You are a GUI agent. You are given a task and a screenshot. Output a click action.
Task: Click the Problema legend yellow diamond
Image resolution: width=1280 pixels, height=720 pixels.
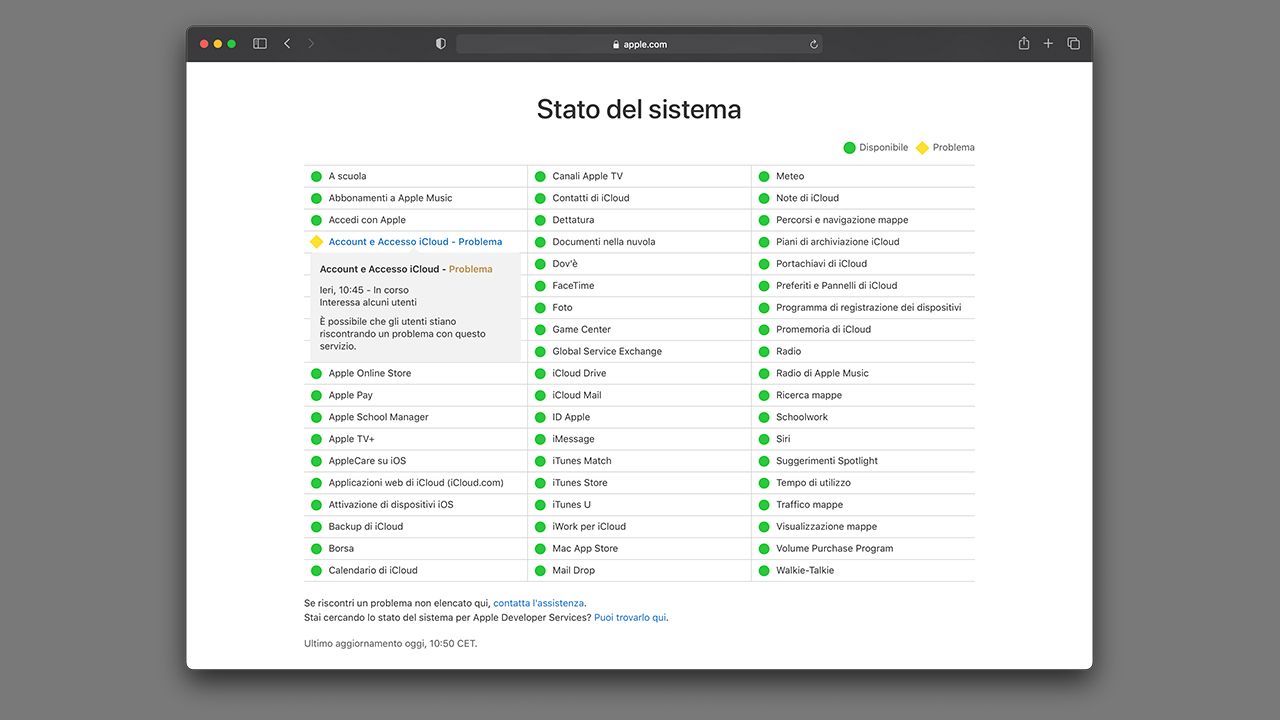tap(922, 148)
